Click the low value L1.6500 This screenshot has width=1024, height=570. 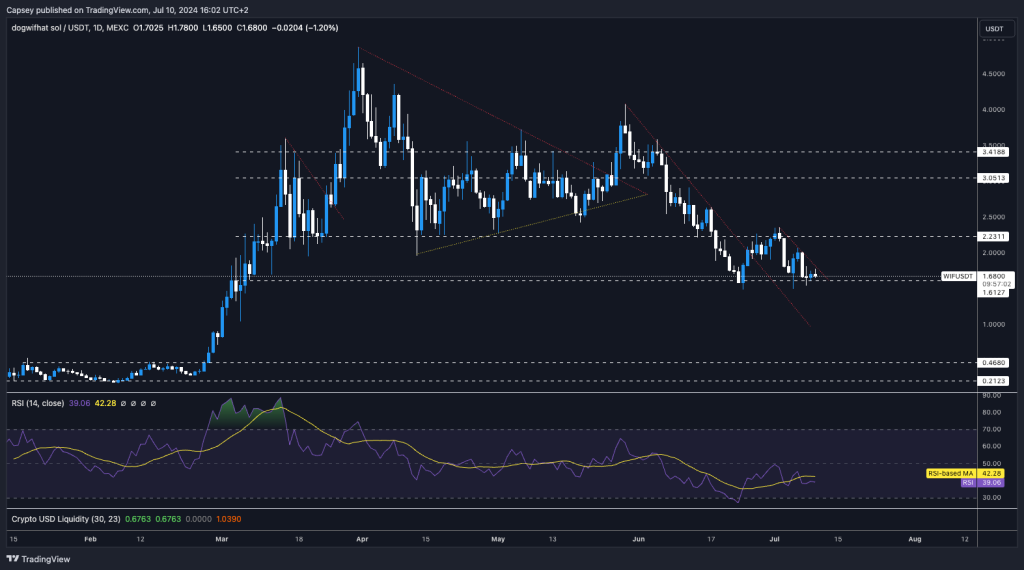pos(217,28)
